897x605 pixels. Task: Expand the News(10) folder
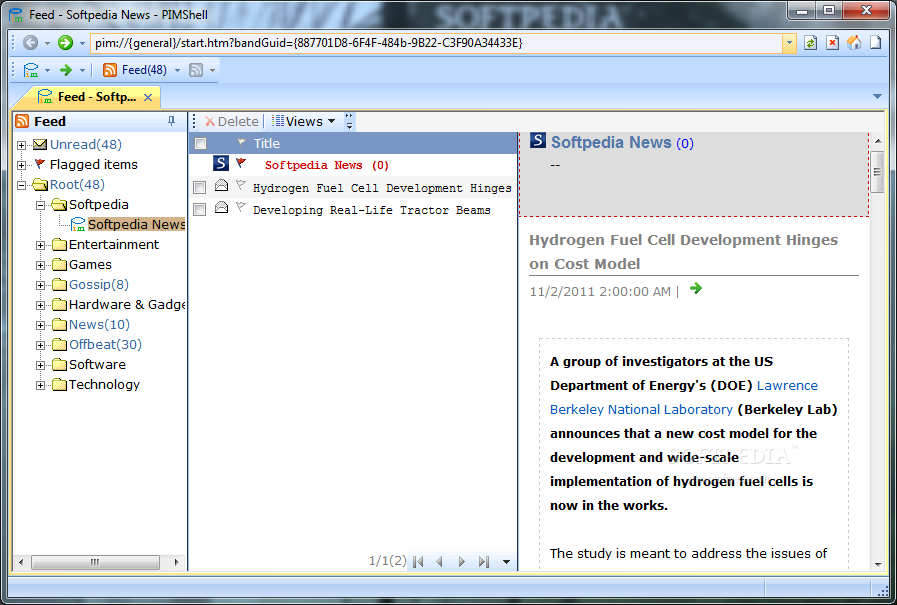click(x=41, y=325)
